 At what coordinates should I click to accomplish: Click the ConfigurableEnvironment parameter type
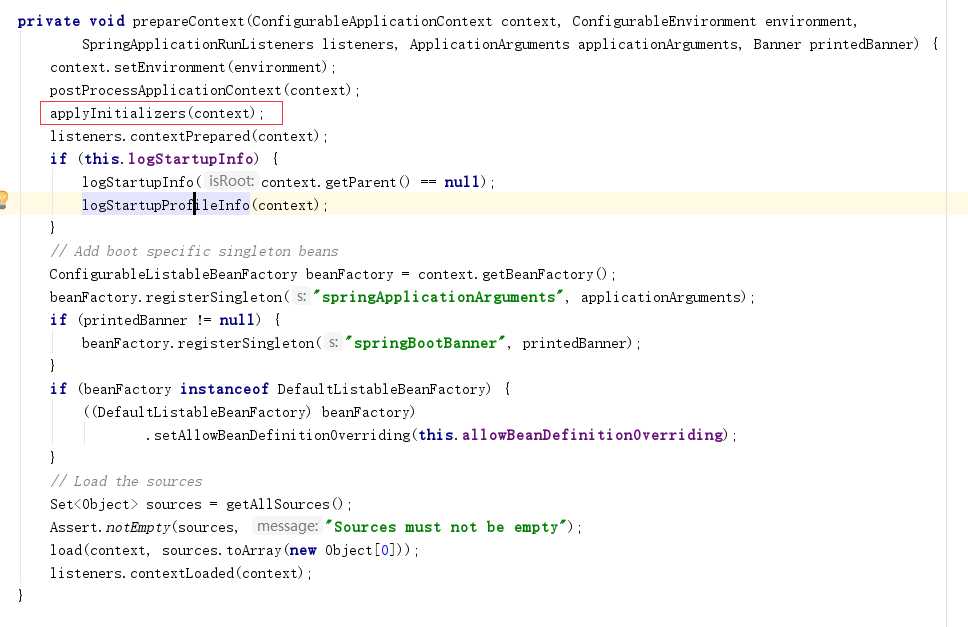point(664,22)
